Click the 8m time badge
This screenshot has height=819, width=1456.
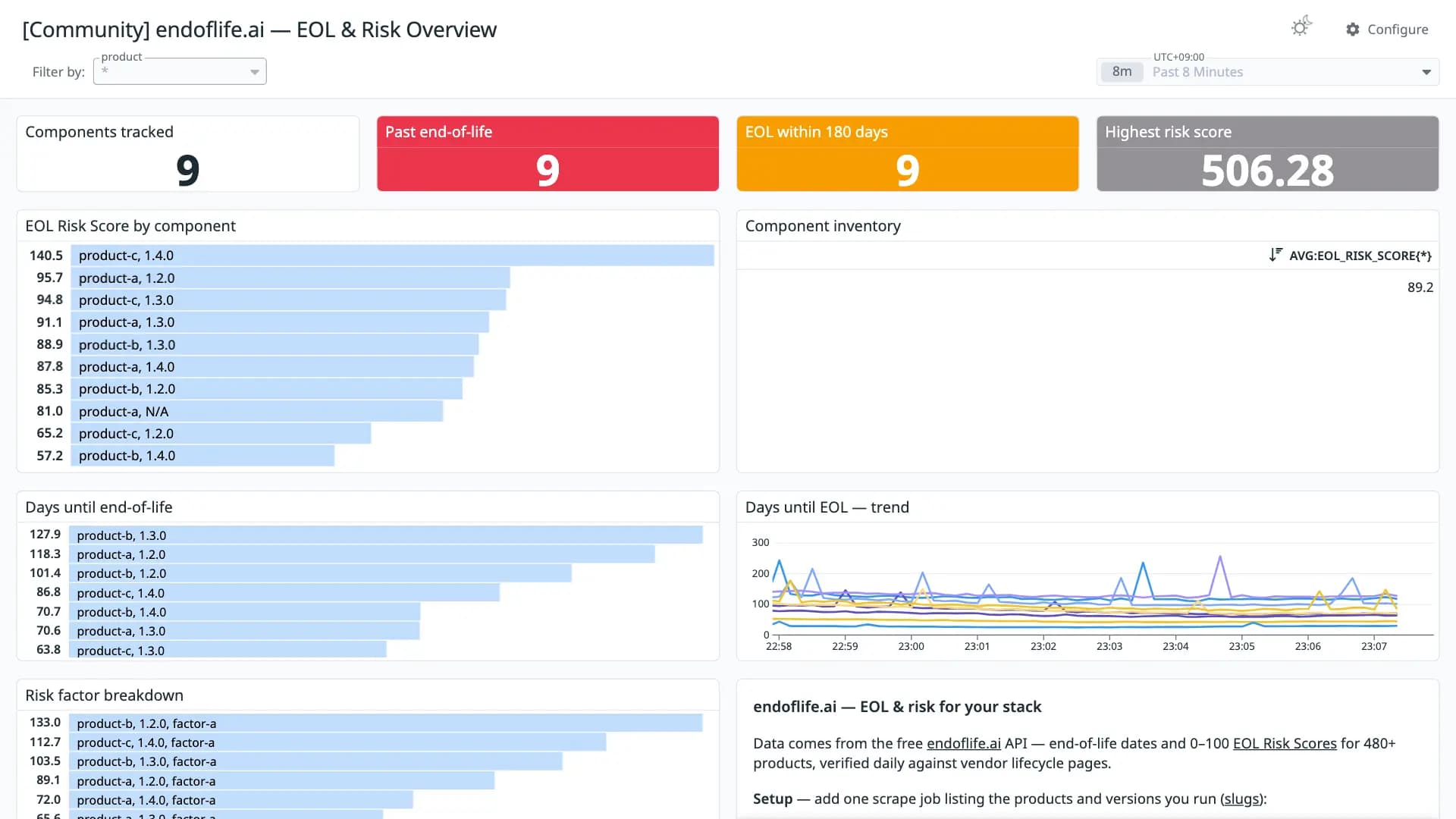click(x=1122, y=72)
